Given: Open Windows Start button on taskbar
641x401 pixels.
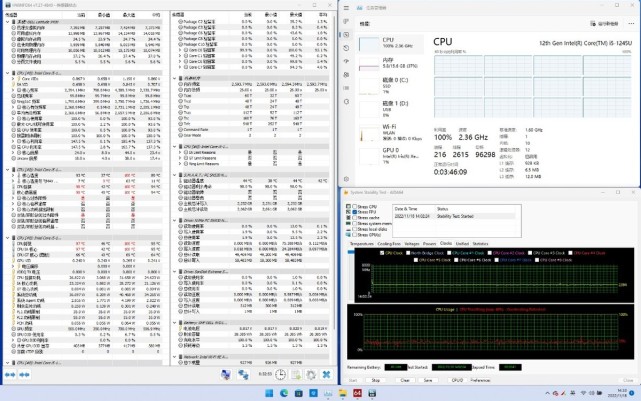Looking at the screenshot, I should pyautogui.click(x=269, y=393).
